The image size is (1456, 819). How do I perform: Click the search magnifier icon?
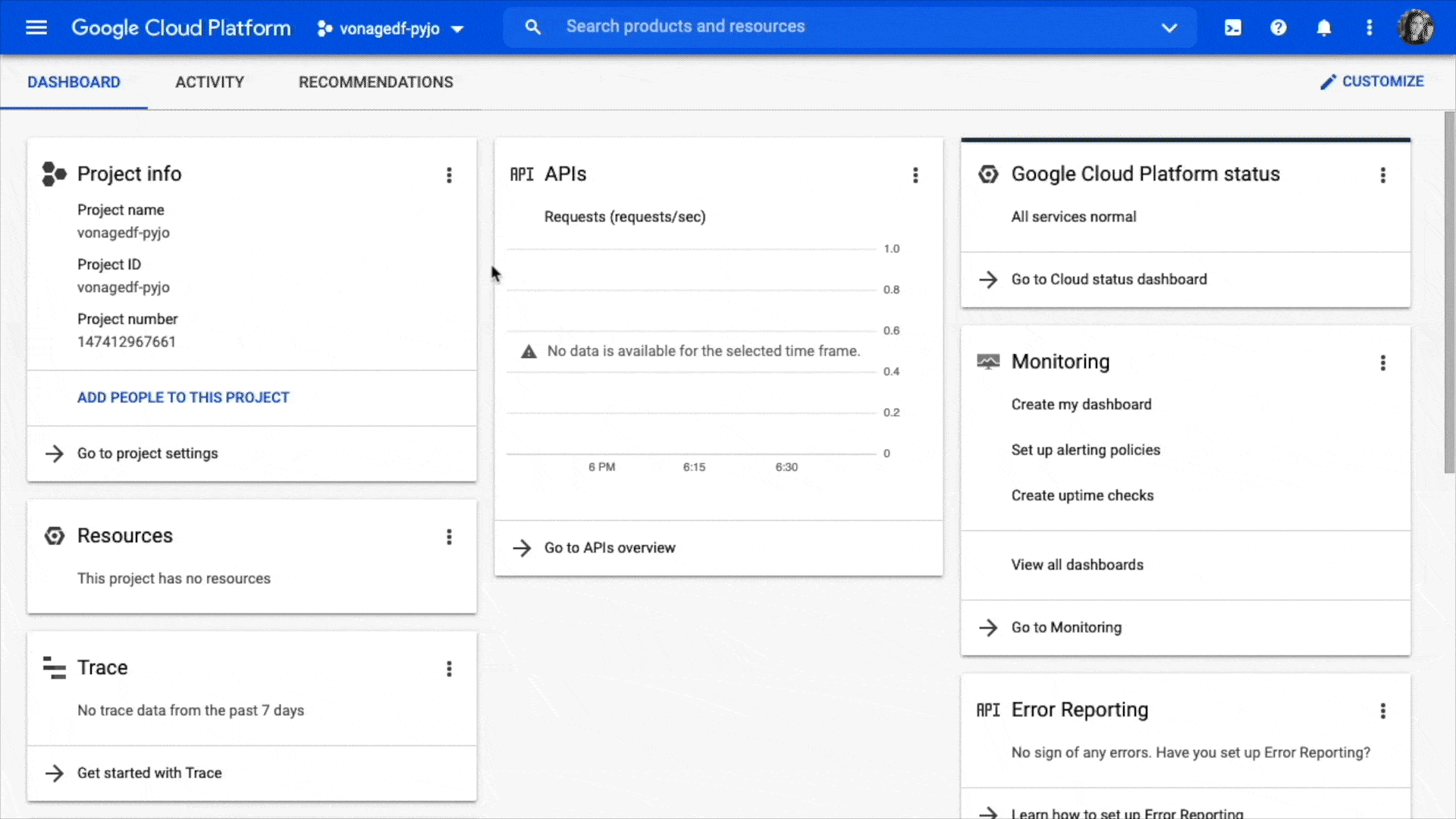[x=533, y=27]
